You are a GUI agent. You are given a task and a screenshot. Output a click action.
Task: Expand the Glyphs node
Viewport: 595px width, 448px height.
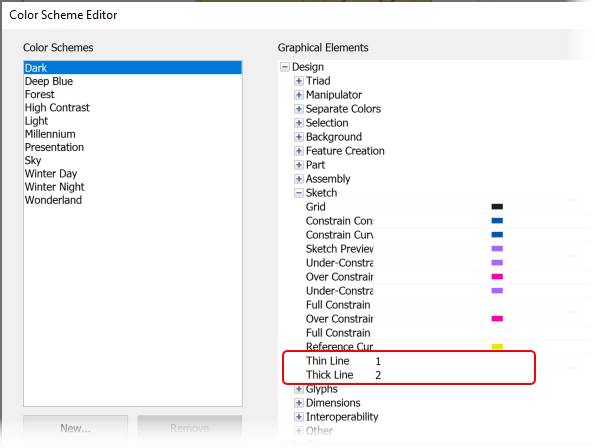coord(299,389)
